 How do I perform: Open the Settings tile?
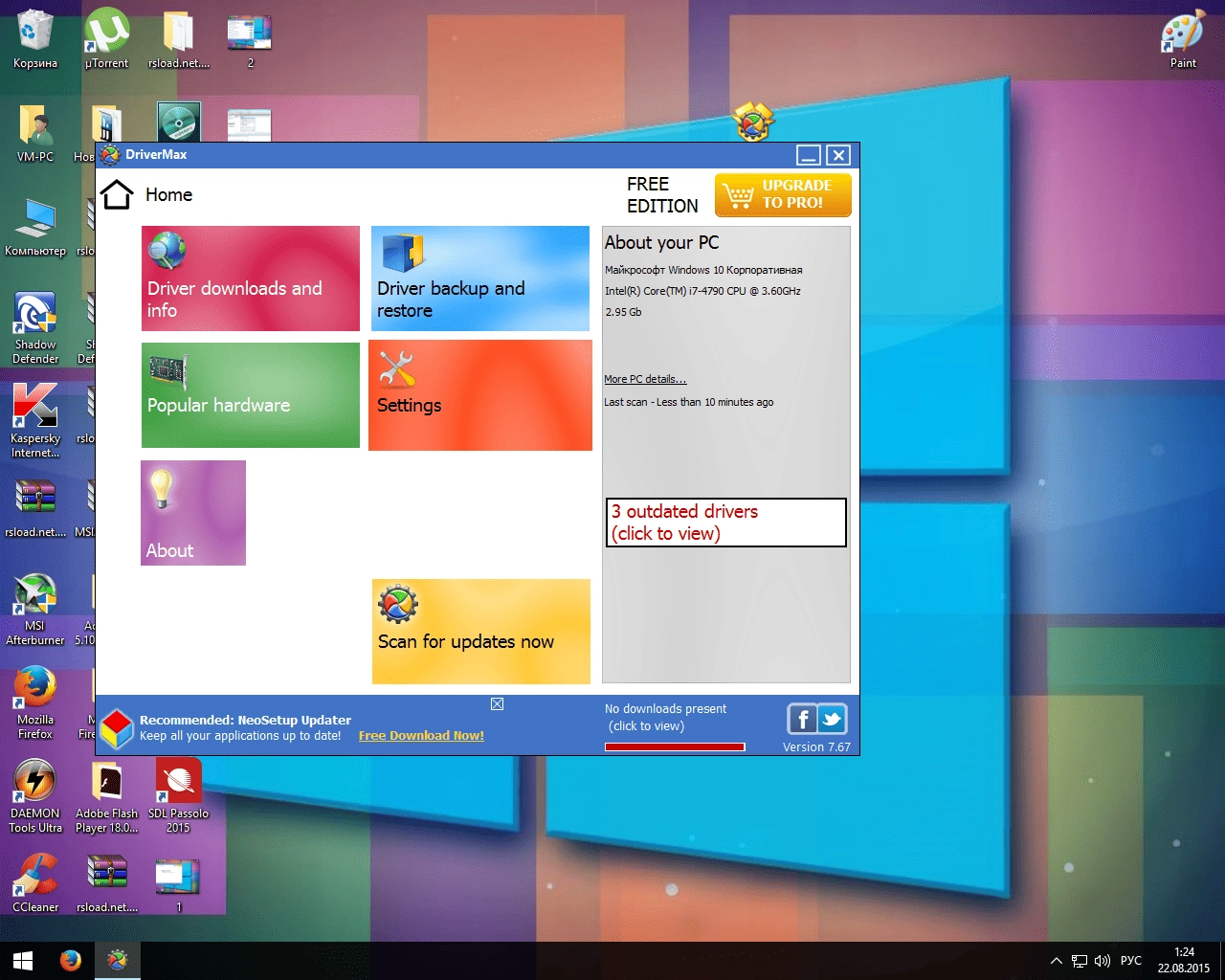[480, 395]
